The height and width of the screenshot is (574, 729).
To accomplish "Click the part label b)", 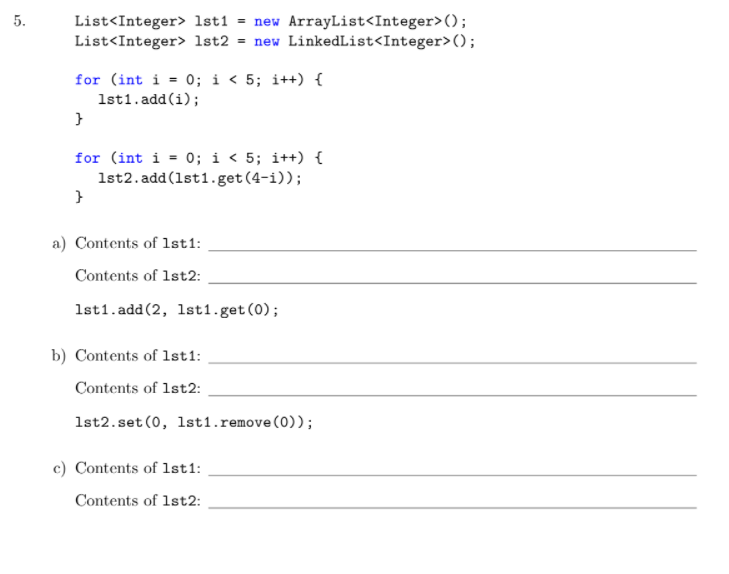I will pos(59,356).
